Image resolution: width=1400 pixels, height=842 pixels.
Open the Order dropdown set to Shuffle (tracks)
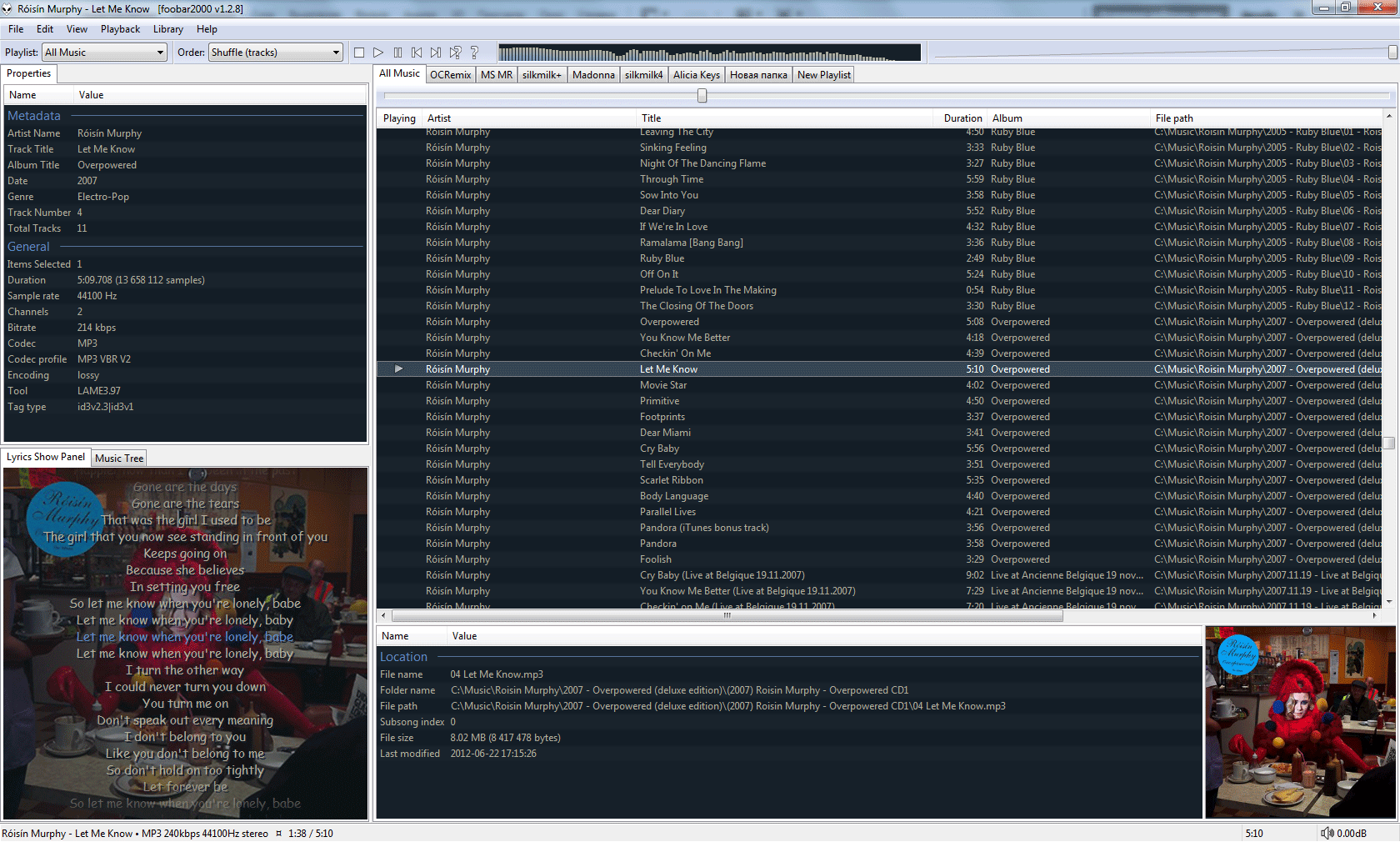click(x=276, y=53)
